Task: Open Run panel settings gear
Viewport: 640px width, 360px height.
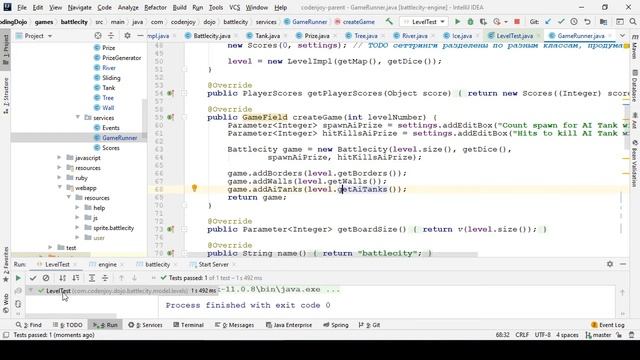Action: pyautogui.click(x=610, y=264)
